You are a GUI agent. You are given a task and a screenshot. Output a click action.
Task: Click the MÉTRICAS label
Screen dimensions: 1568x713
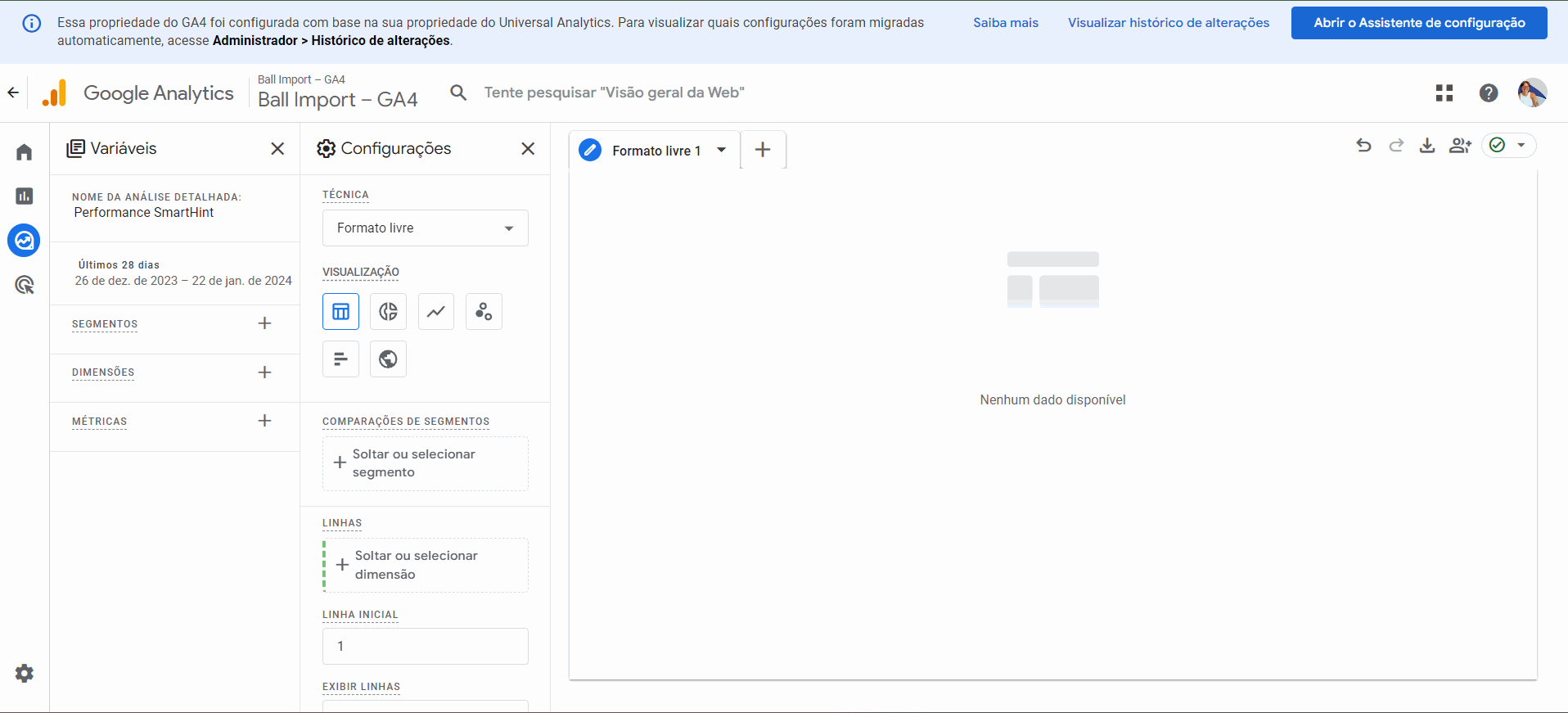99,422
